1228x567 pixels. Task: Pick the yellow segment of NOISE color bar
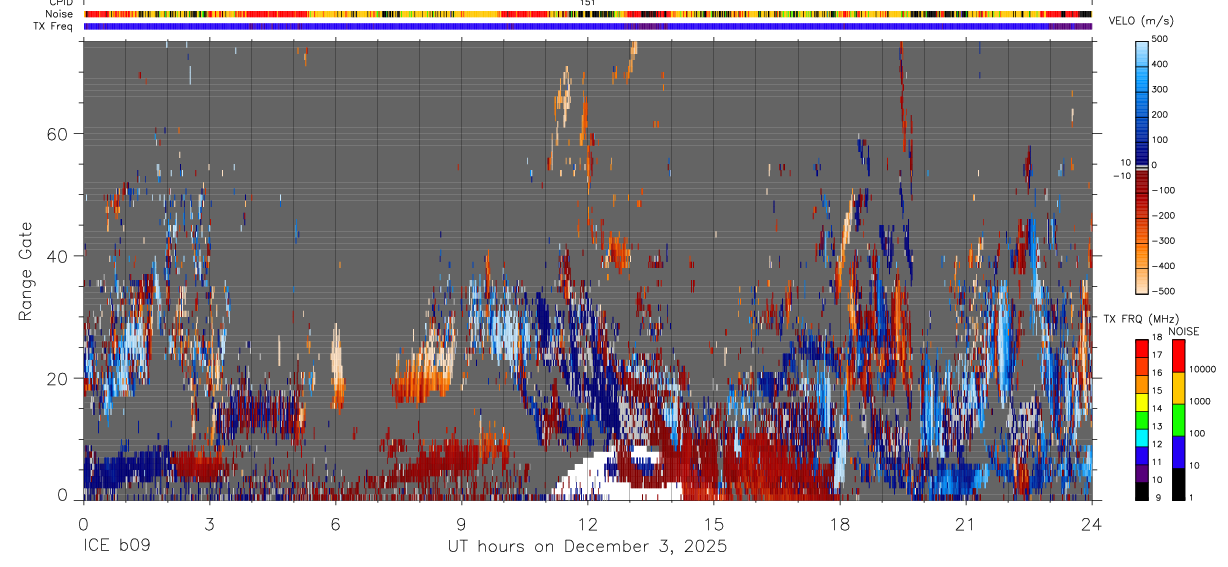[x=1179, y=387]
